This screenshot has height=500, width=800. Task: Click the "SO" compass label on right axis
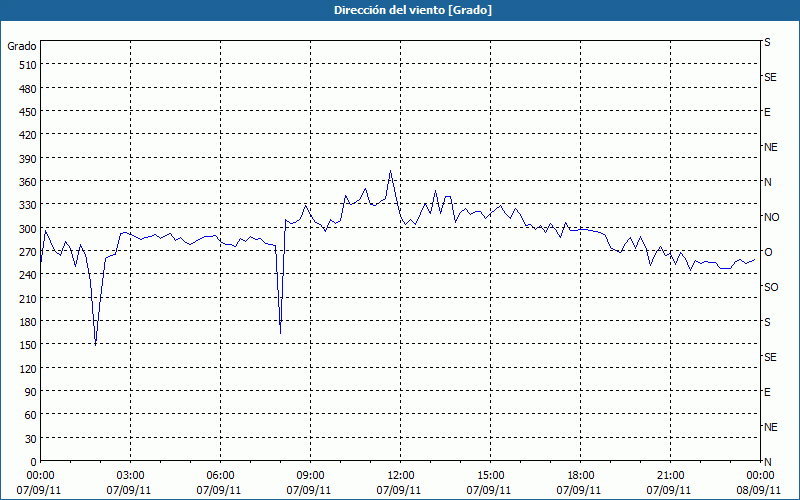tap(771, 287)
